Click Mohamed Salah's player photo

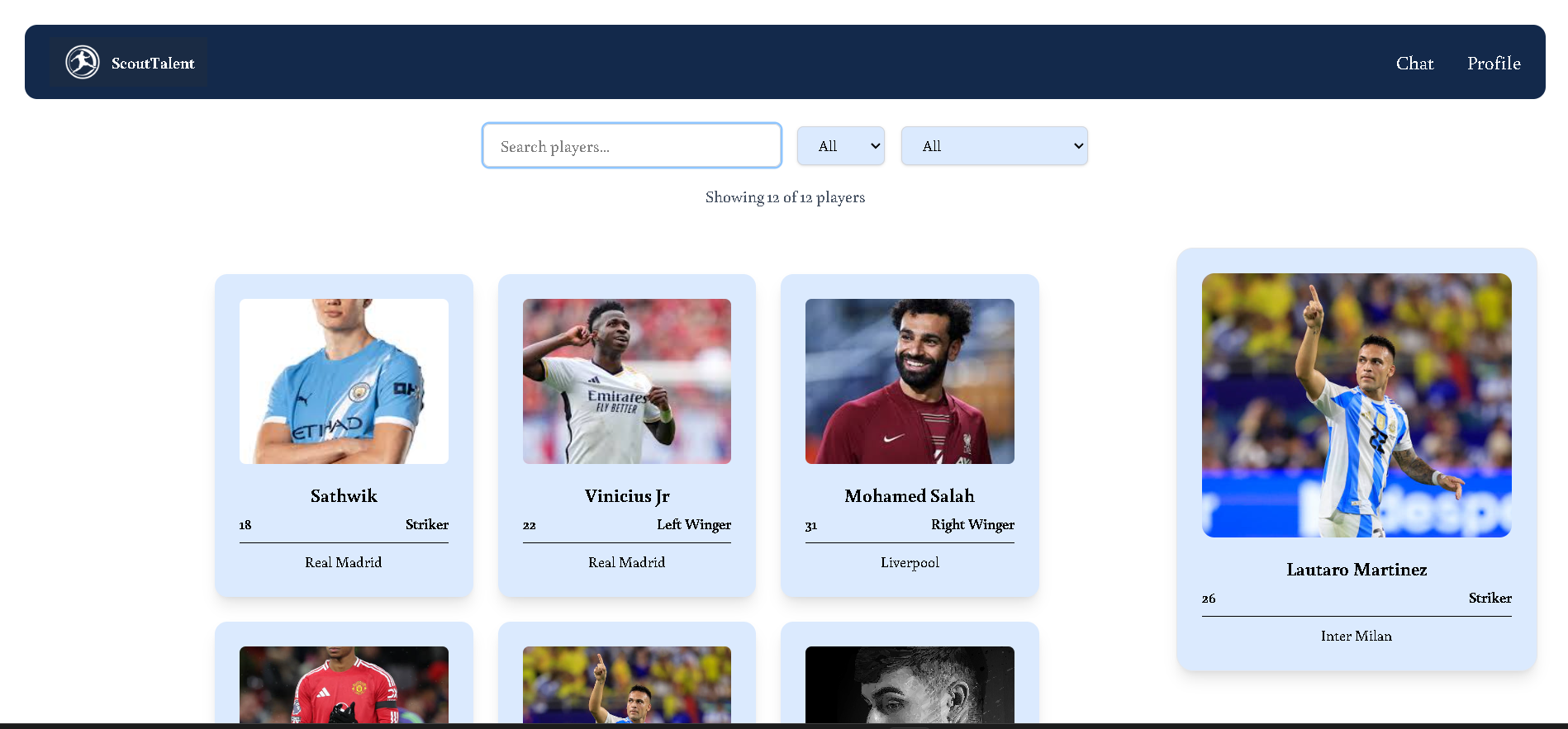[910, 381]
